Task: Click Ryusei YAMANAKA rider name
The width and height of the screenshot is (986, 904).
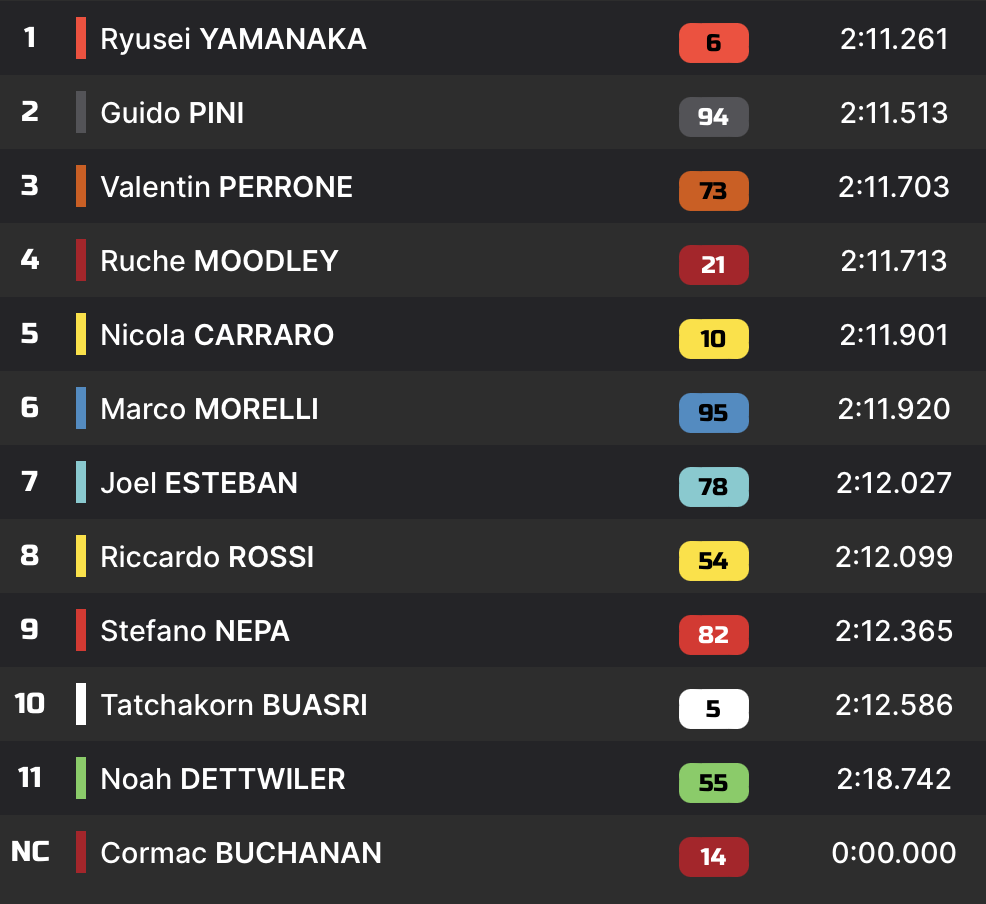Action: [x=233, y=39]
